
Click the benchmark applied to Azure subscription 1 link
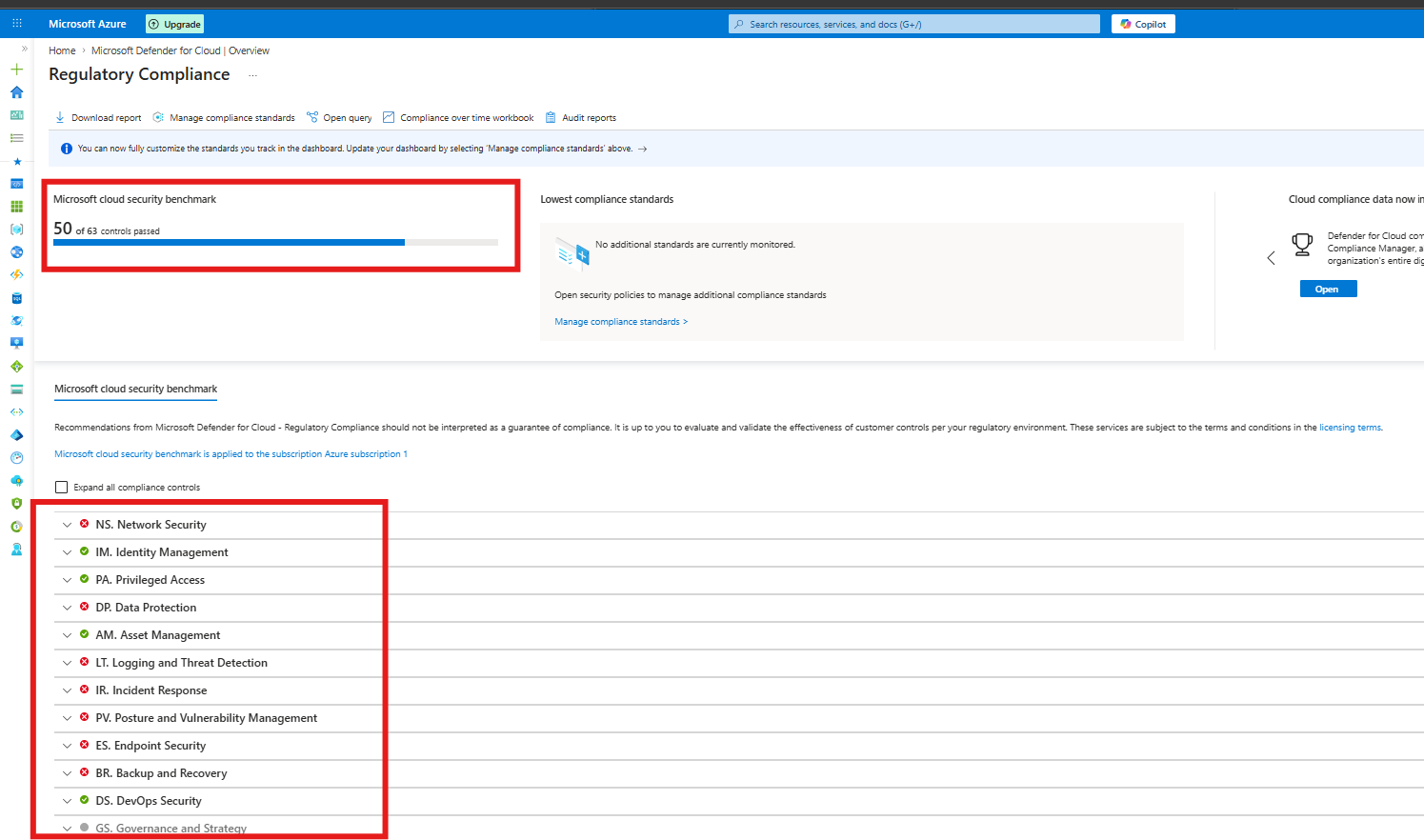(231, 454)
